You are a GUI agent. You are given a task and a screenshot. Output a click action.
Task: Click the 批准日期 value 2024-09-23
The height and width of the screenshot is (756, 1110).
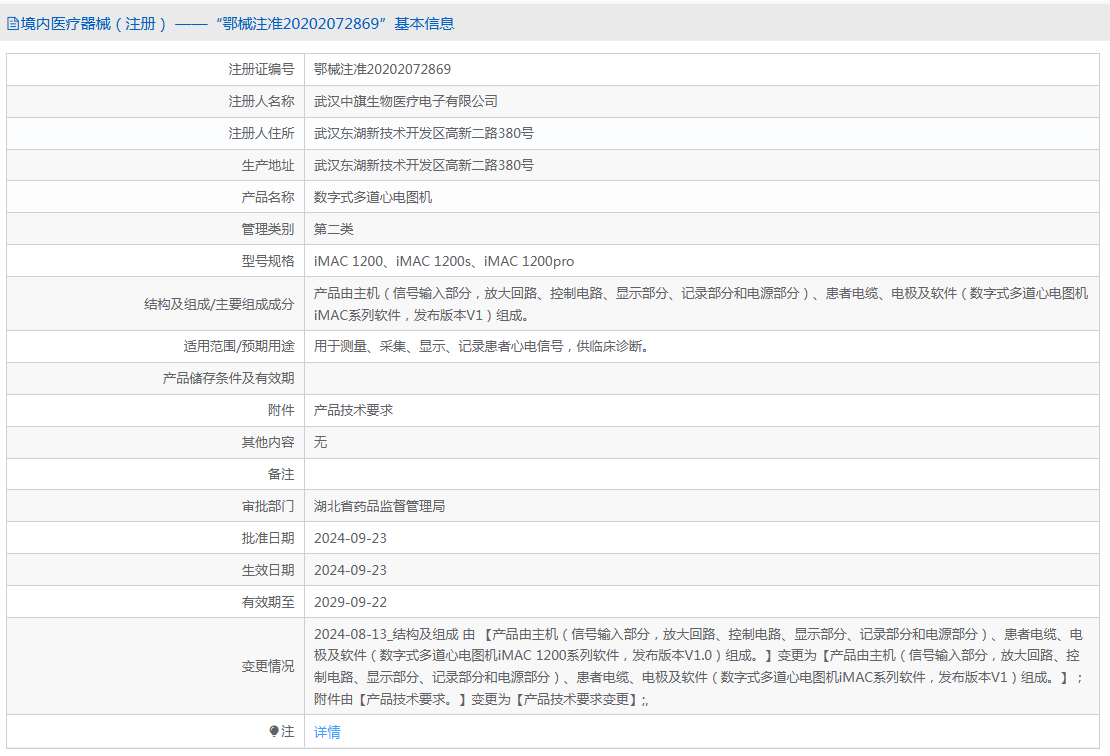350,538
